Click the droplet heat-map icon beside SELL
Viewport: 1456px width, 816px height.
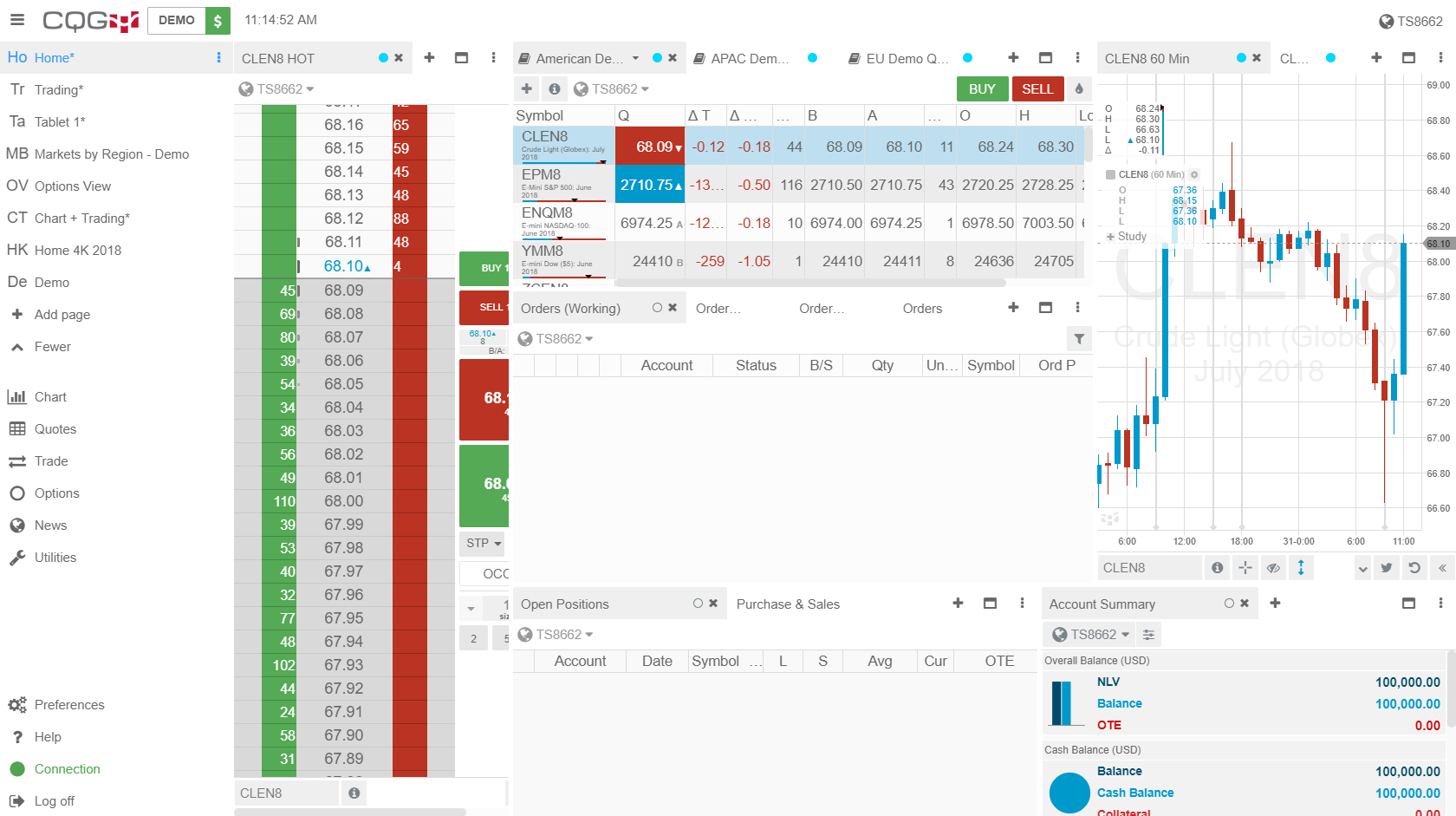pos(1079,88)
